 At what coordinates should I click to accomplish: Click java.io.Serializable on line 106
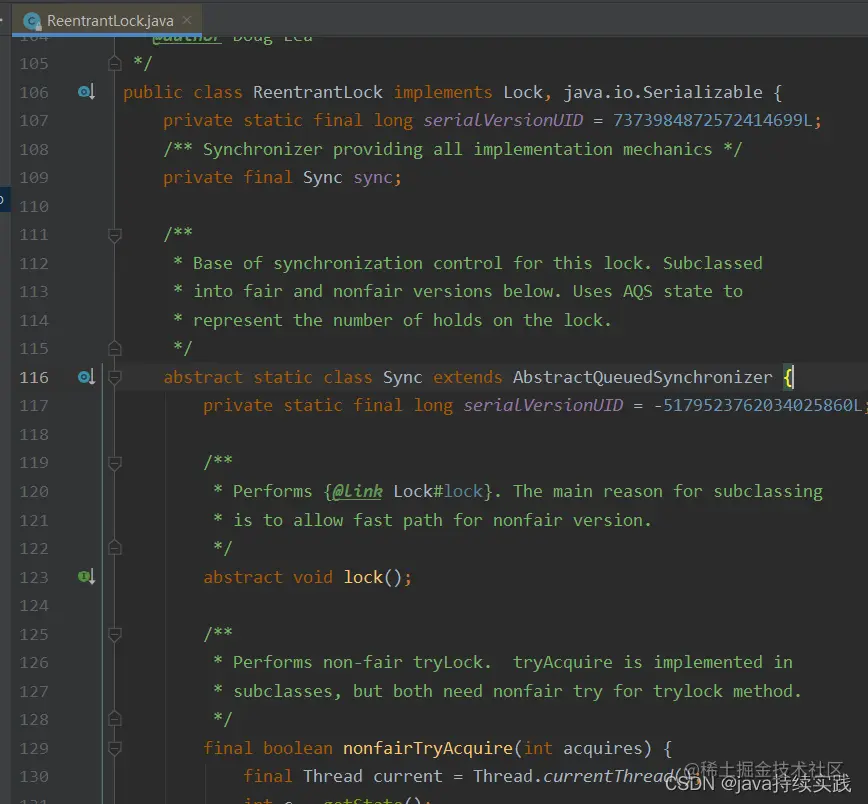(663, 92)
